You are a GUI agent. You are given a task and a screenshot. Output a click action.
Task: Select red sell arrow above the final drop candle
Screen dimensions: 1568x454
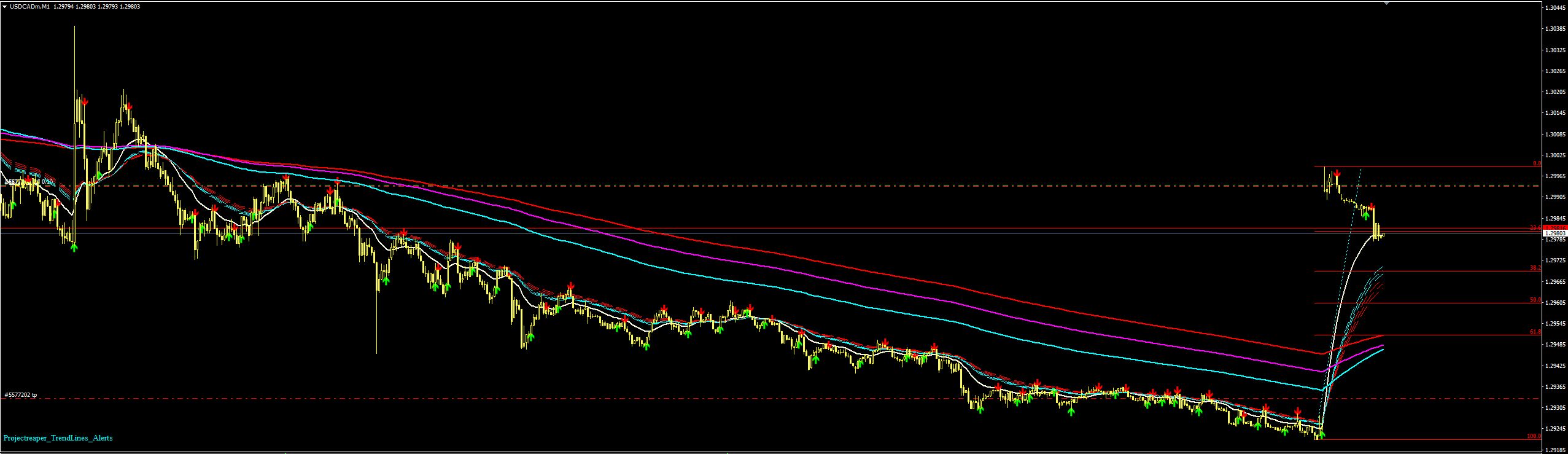tap(1372, 206)
